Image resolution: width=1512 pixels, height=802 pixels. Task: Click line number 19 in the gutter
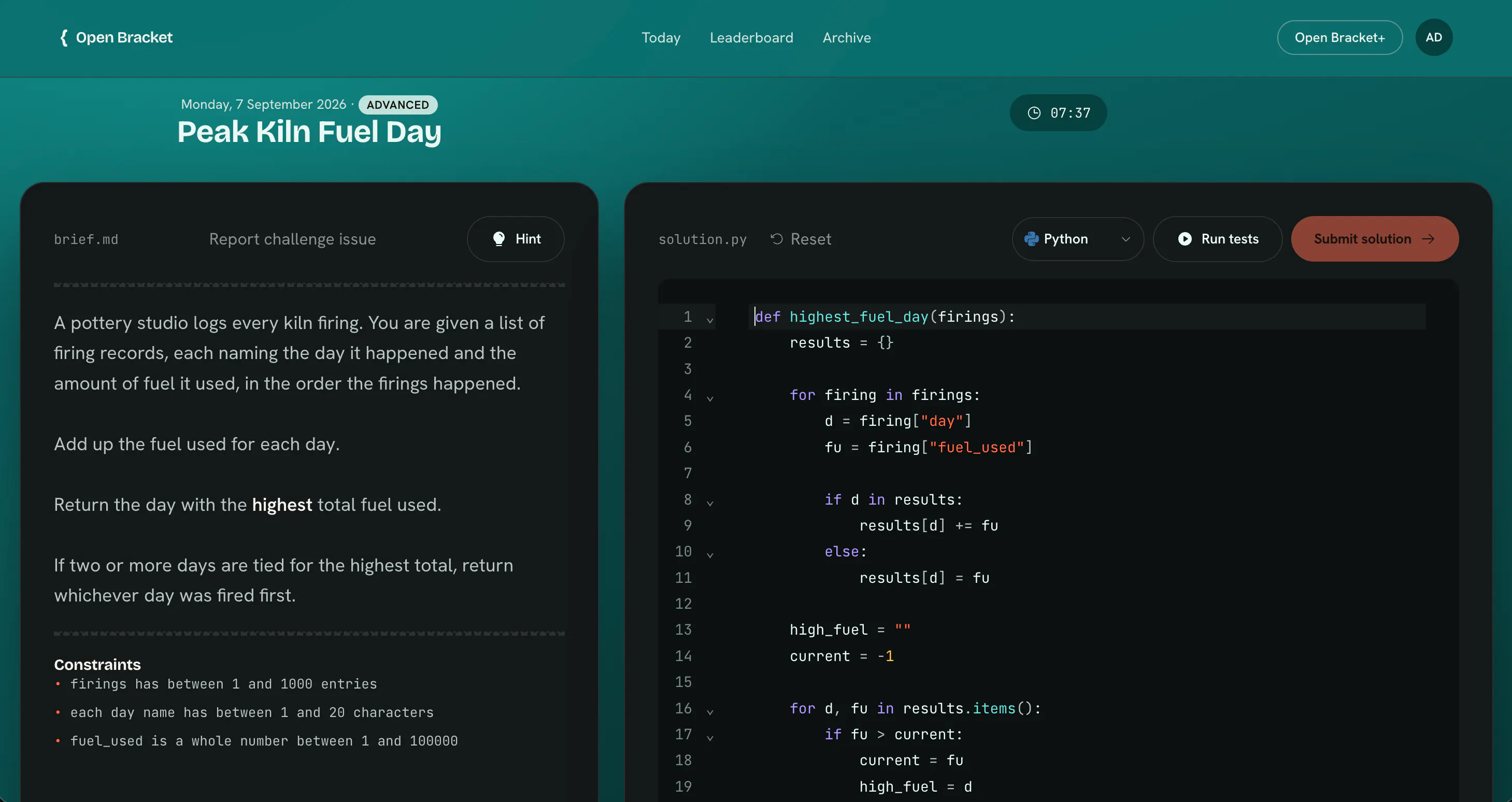683,786
